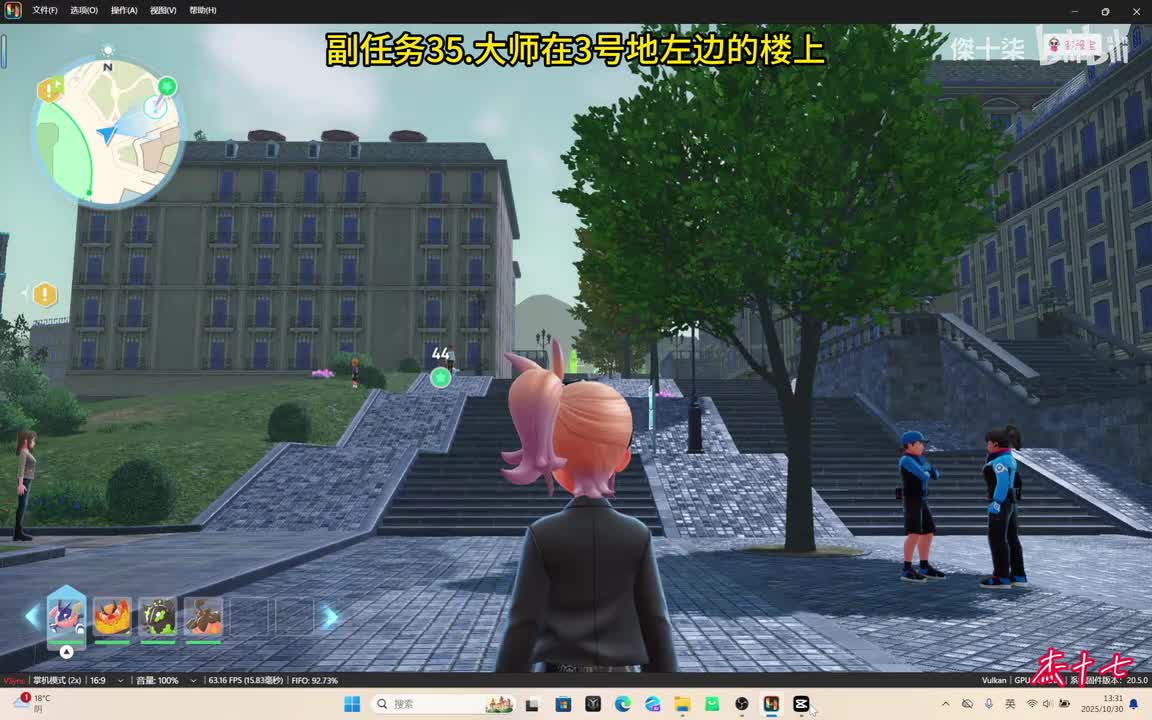Viewport: 1152px width, 720px height.
Task: Select the first blue Pokémon party slot
Action: (x=66, y=616)
